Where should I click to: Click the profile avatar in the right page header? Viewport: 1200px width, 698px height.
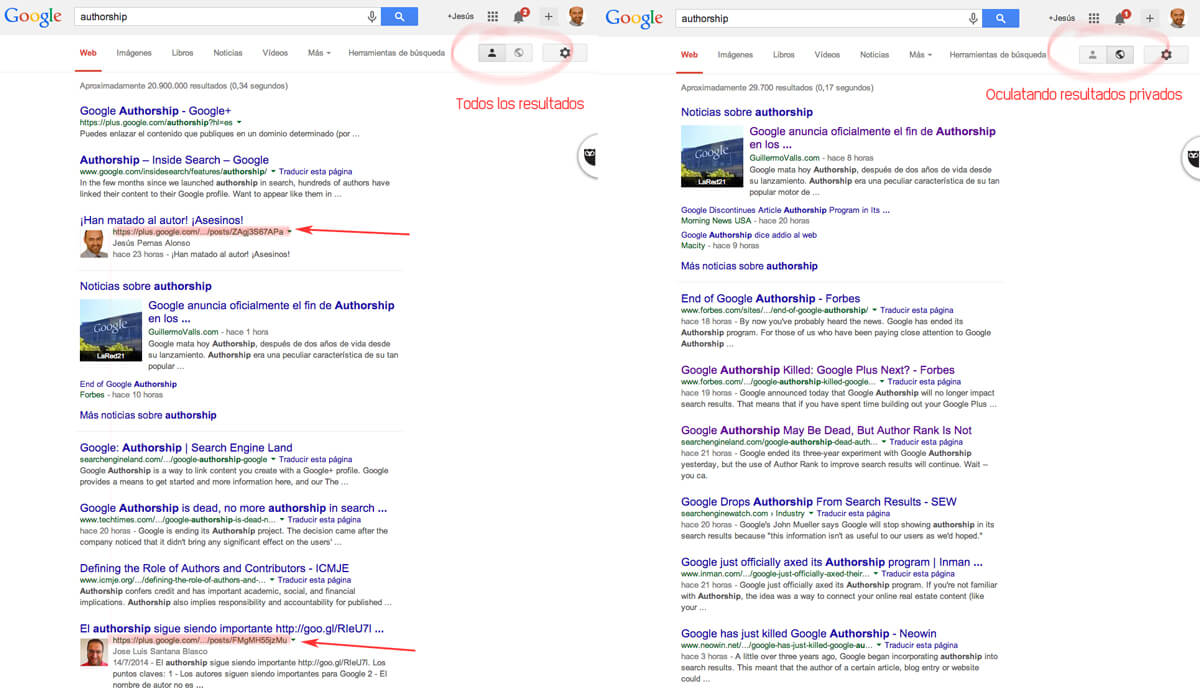point(1178,17)
